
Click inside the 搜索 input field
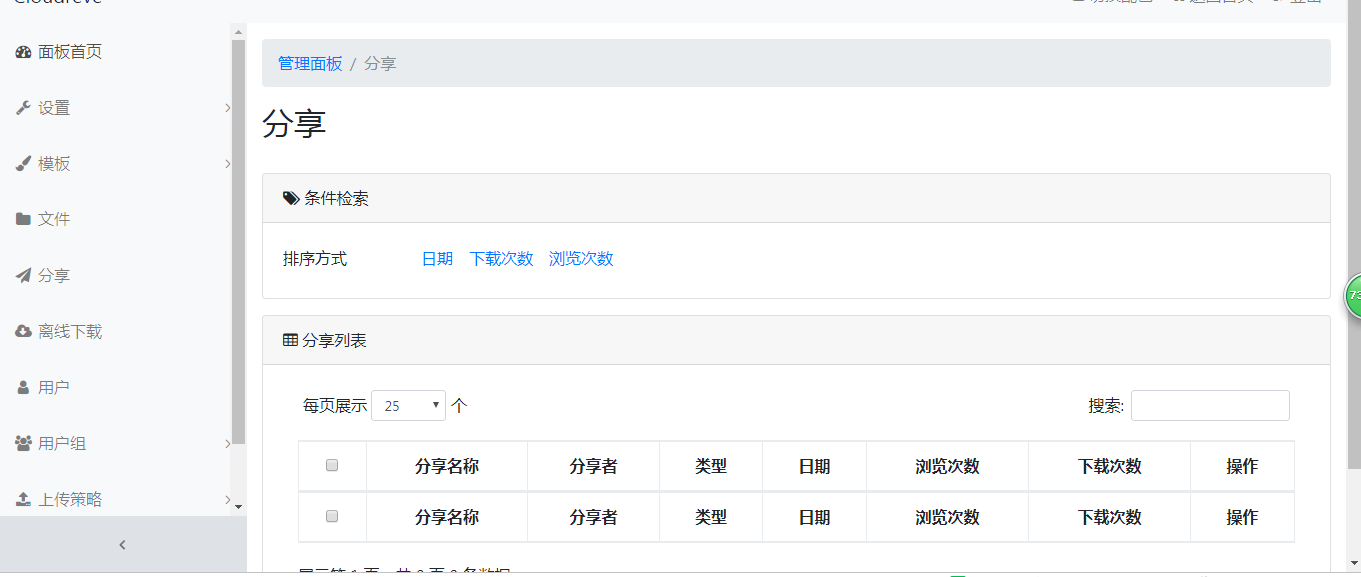click(1210, 405)
